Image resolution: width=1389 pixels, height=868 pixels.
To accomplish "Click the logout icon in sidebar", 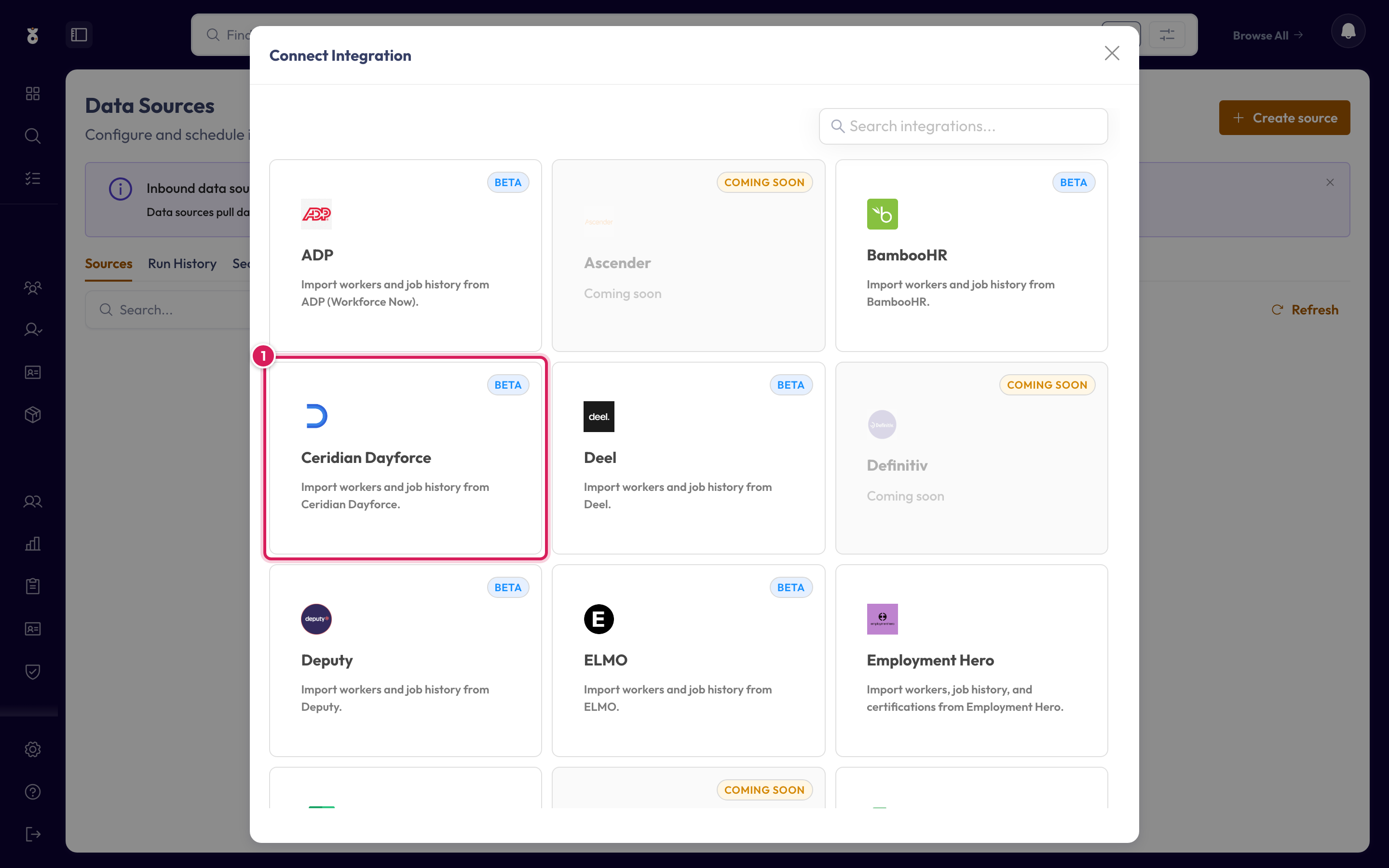I will [33, 834].
